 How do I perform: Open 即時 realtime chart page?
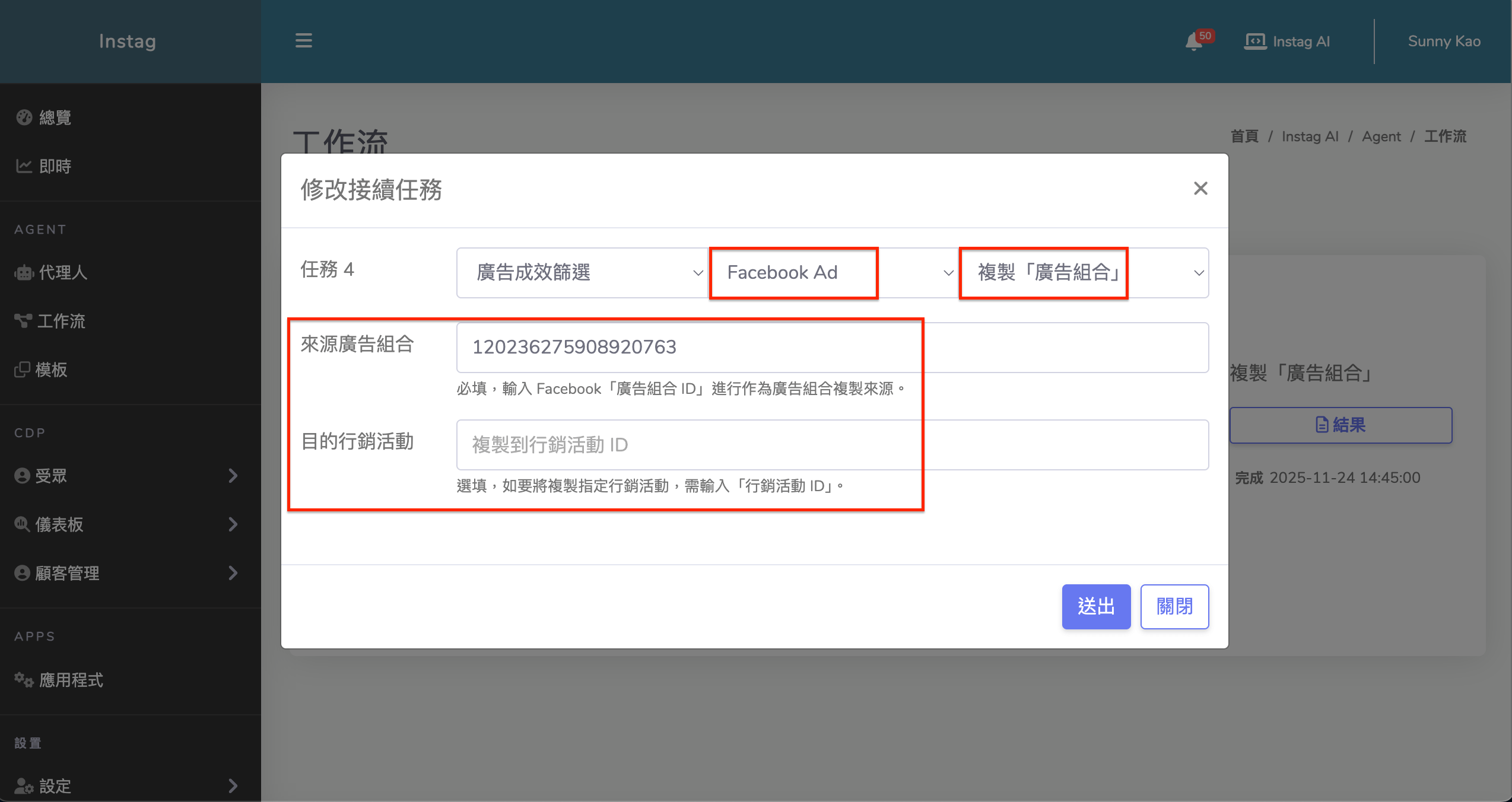click(x=55, y=166)
